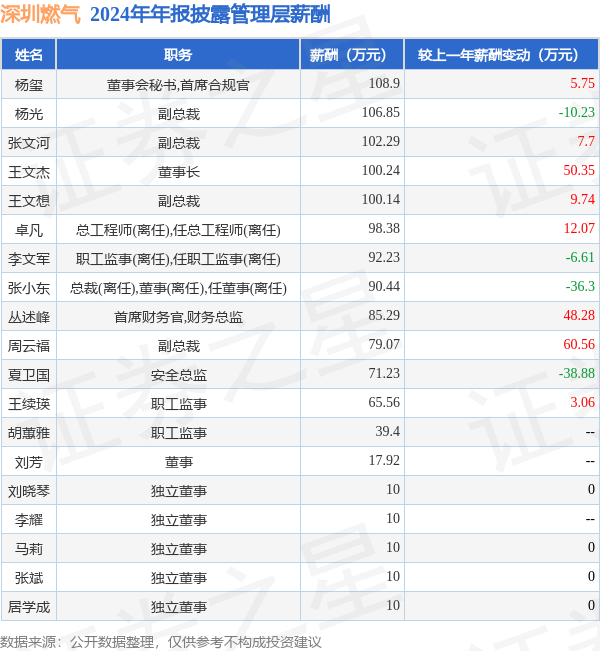Select the name 居学成
The width and height of the screenshot is (600, 651).
point(29,607)
